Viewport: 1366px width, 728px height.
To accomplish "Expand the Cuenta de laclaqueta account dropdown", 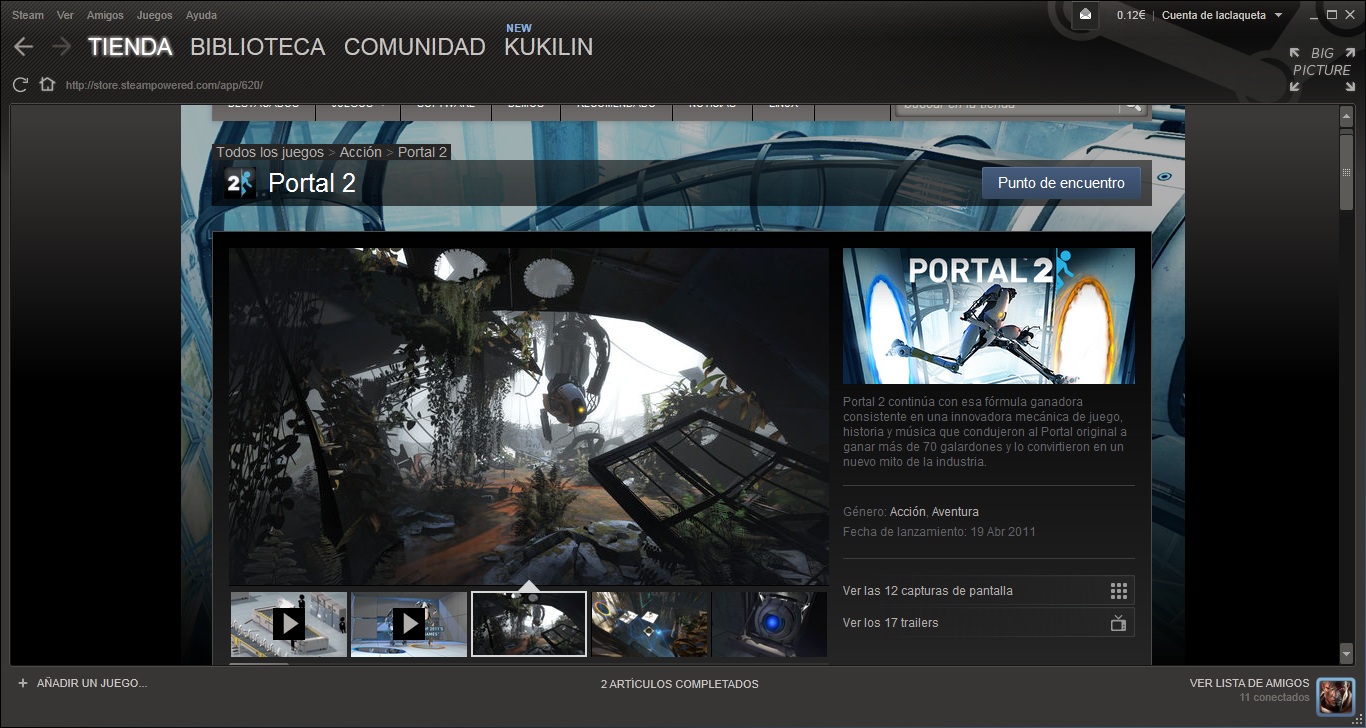I will pos(1222,15).
